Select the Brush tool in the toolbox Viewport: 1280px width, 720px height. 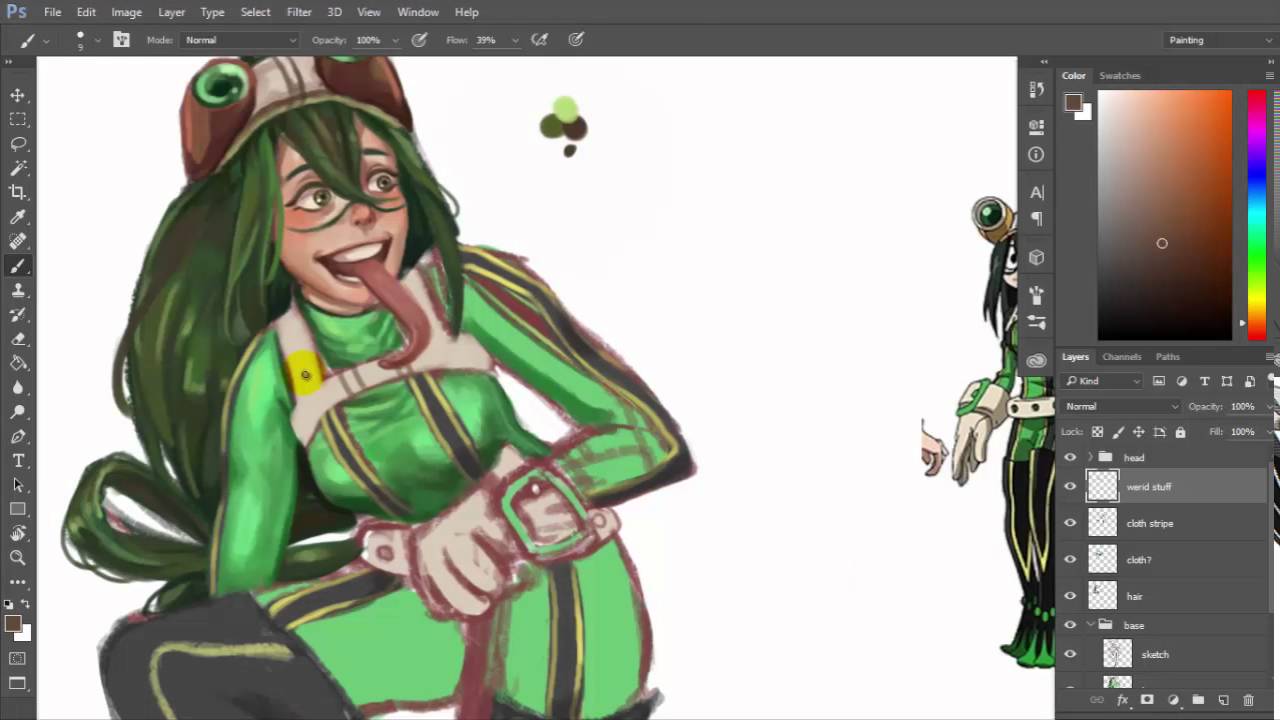18,266
